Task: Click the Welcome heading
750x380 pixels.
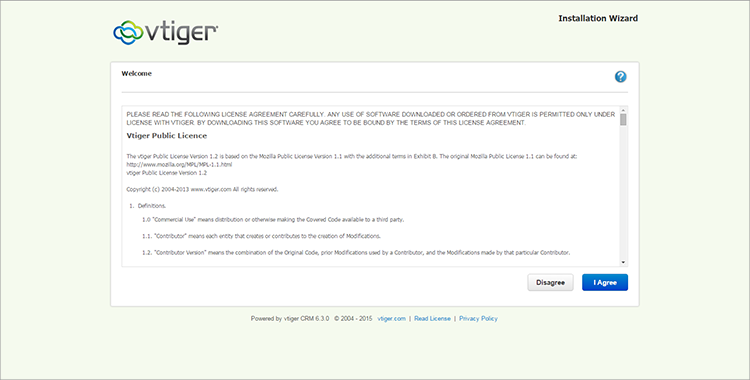Action: (x=136, y=73)
